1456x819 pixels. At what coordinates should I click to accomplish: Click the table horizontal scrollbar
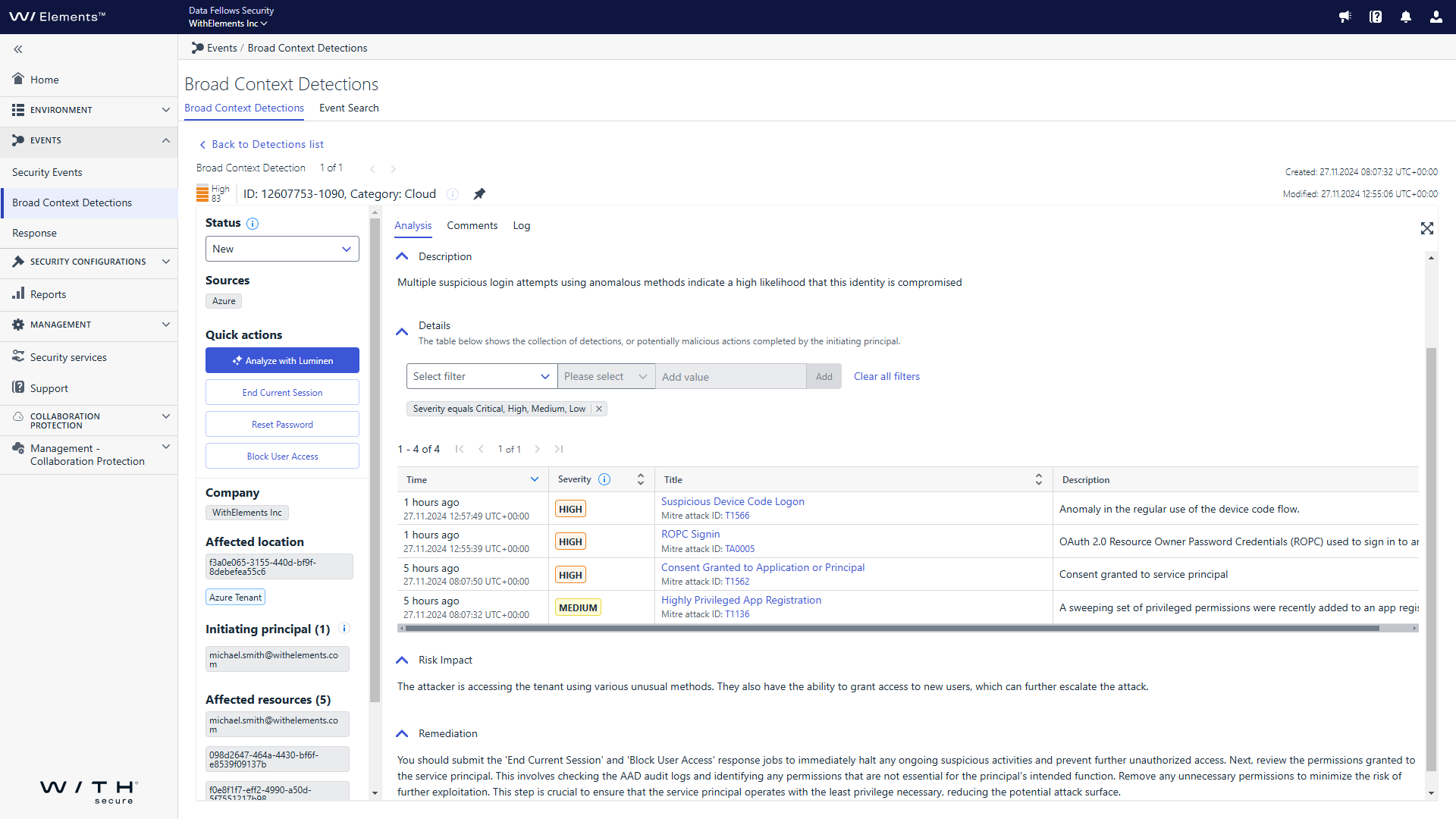[892, 628]
